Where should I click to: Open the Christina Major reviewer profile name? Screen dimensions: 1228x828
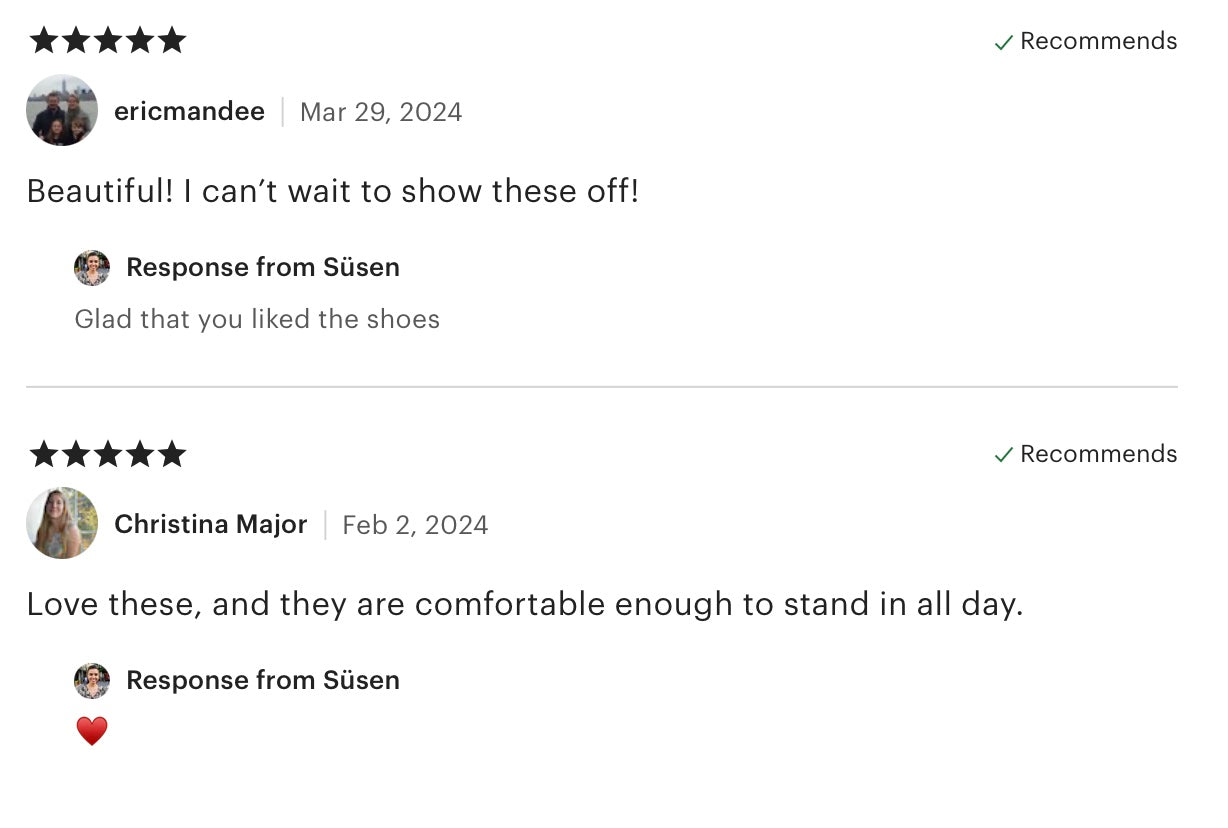pyautogui.click(x=210, y=524)
